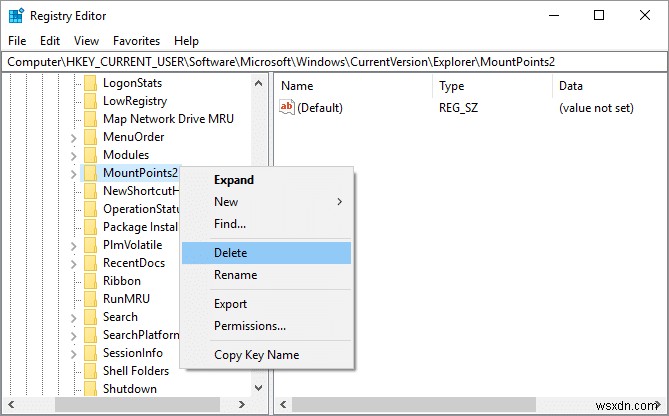Minimize the Registry Editor window
The height and width of the screenshot is (416, 669).
(x=554, y=15)
